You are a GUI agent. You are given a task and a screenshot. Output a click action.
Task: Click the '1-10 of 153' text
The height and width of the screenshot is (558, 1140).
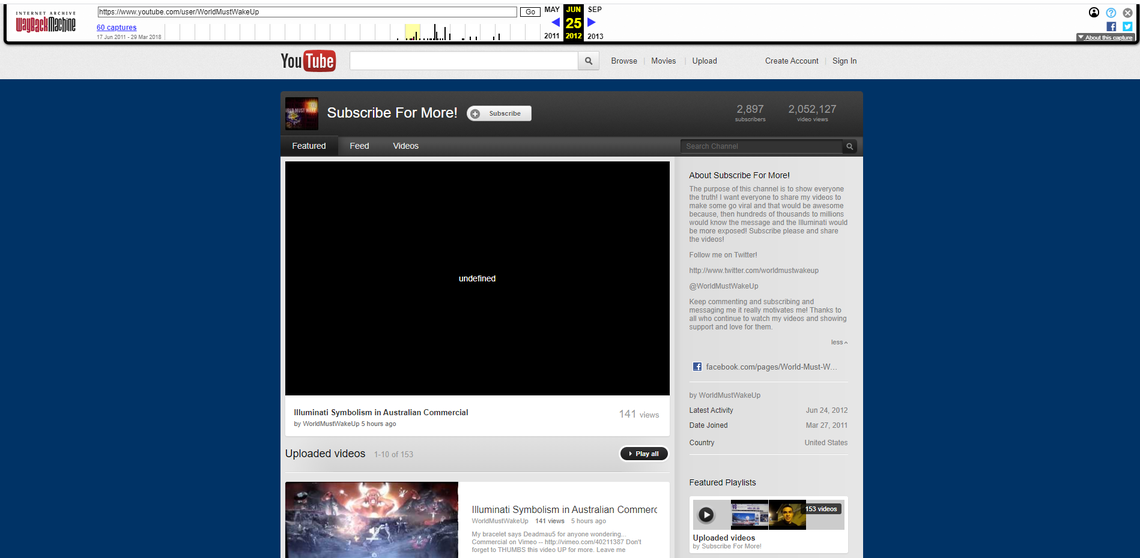[393, 455]
